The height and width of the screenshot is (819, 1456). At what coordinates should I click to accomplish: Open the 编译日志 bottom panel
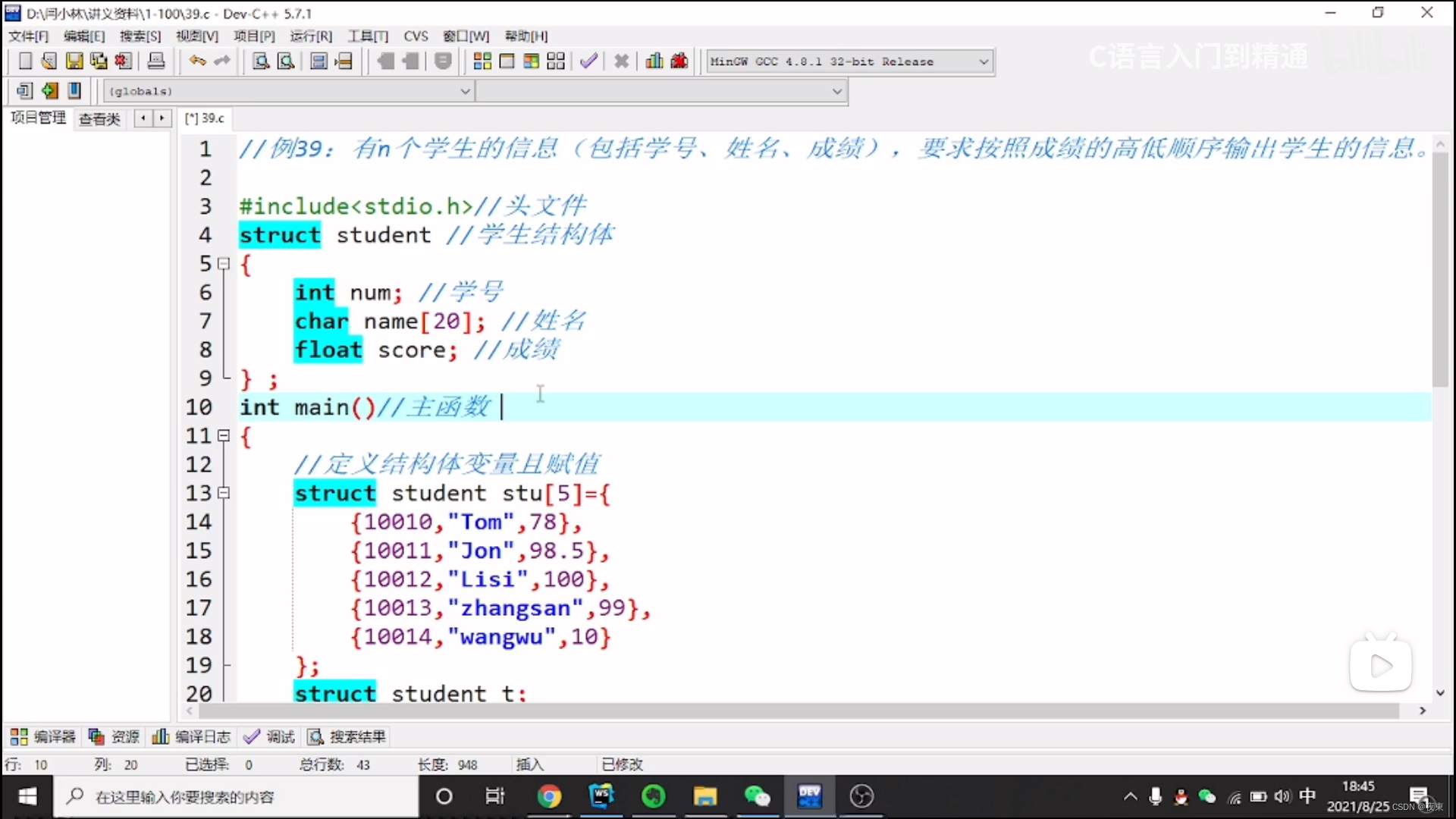(x=192, y=736)
